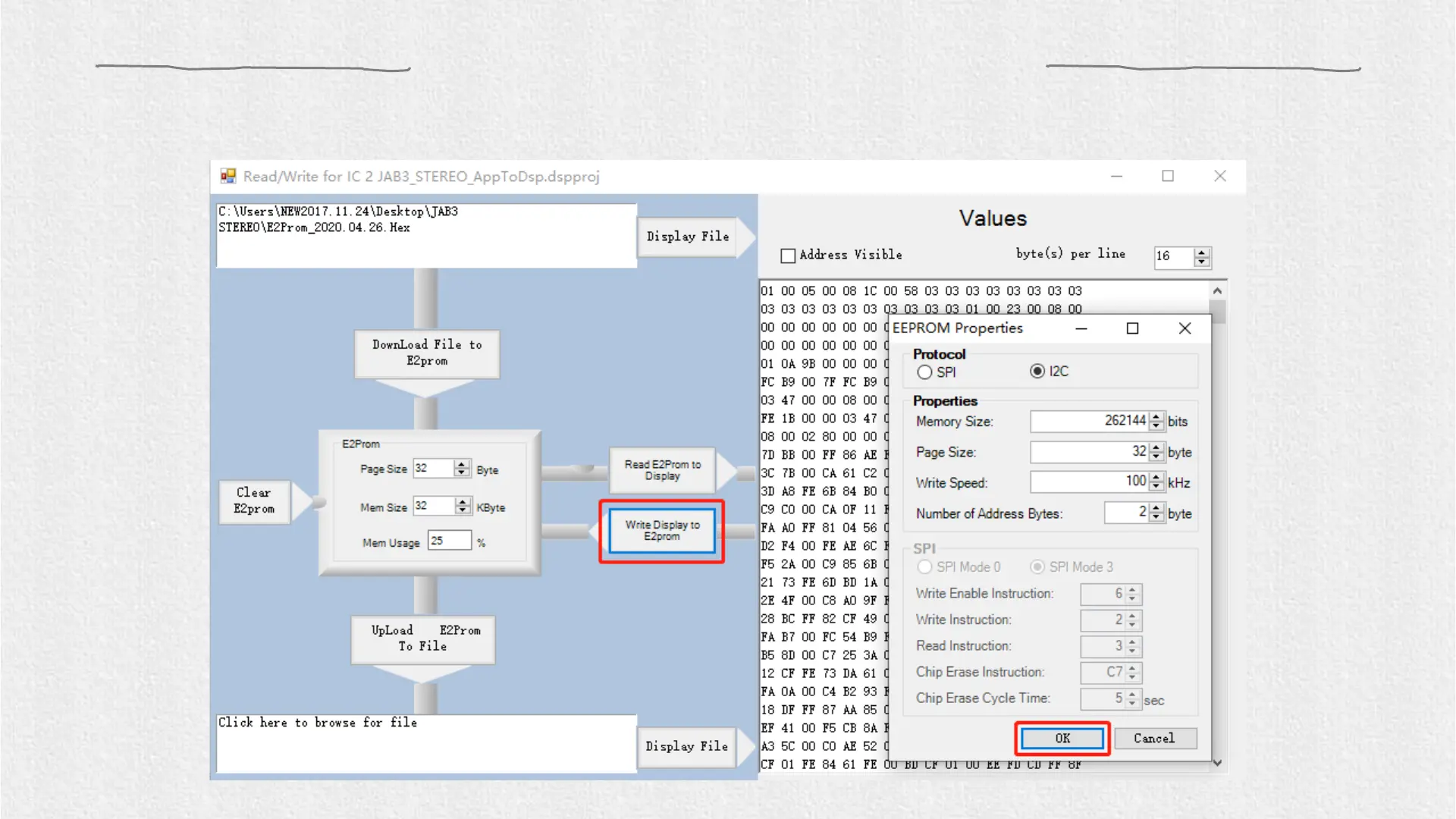Click the app icon in title bar
The image size is (1456, 819).
click(x=228, y=176)
